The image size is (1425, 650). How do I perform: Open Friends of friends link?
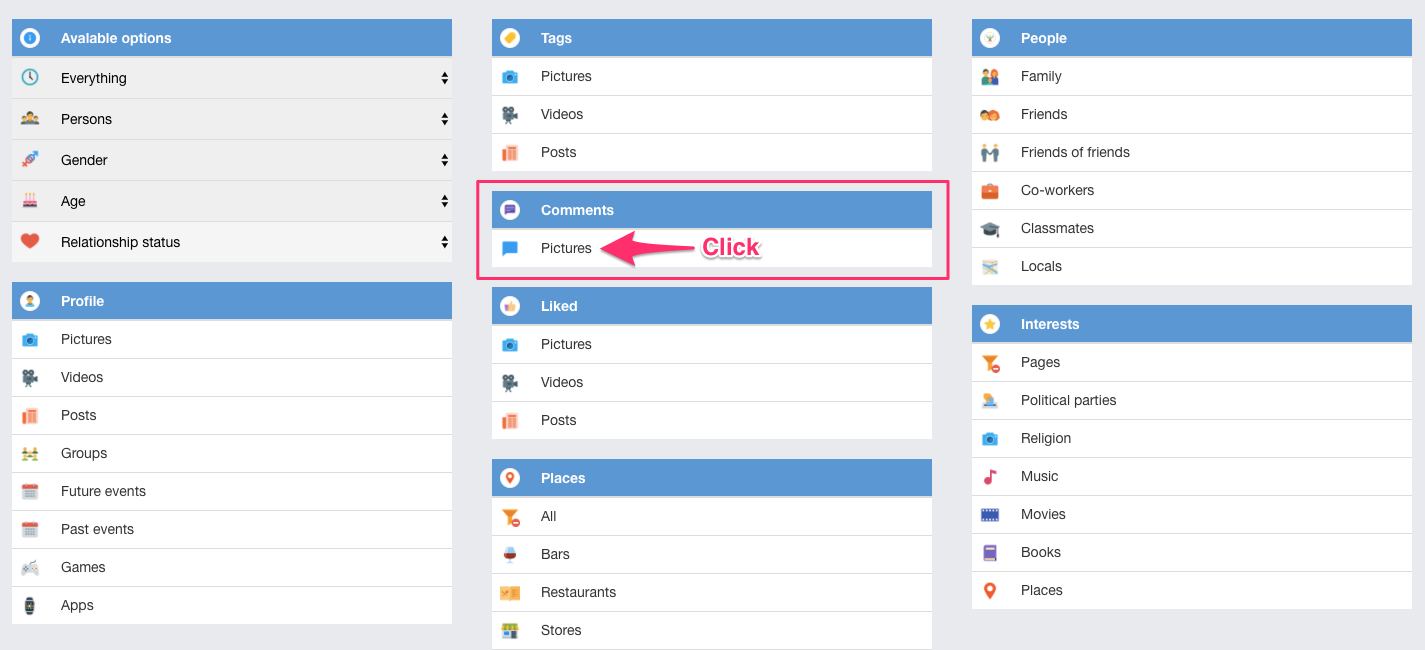[x=1075, y=153]
